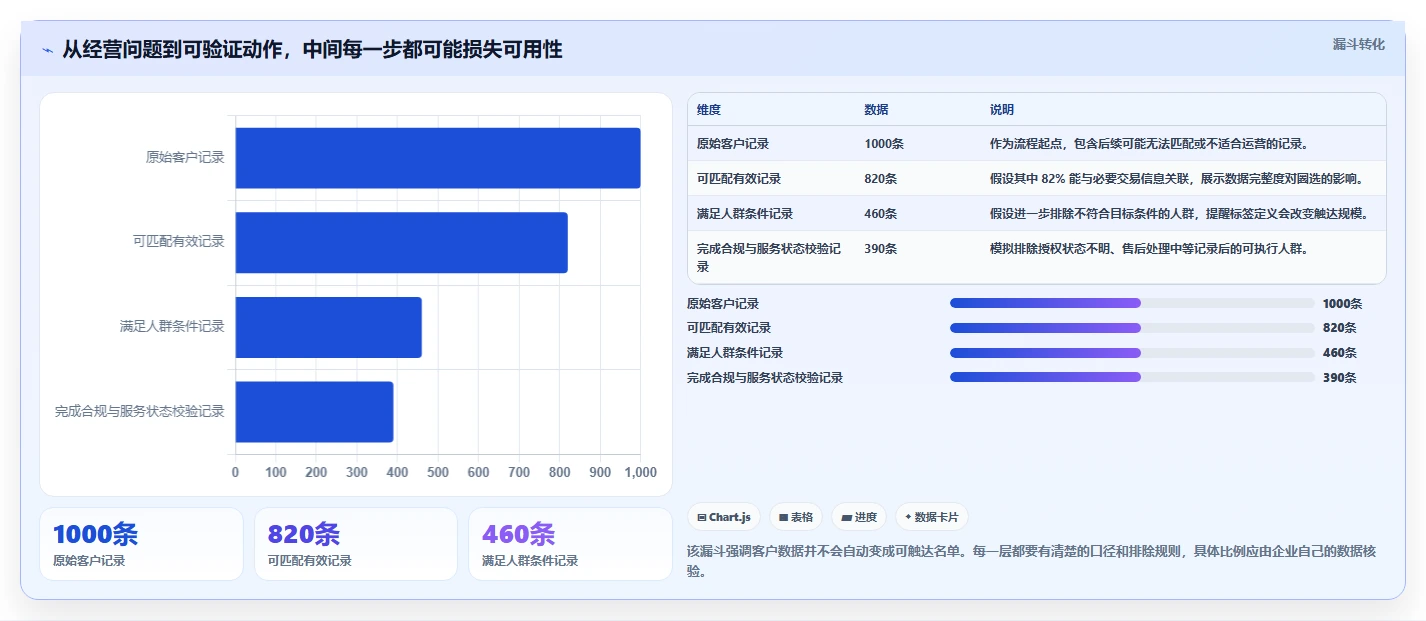Click progress list label 可匹配有效记录
The height and width of the screenshot is (621, 1426).
[729, 327]
